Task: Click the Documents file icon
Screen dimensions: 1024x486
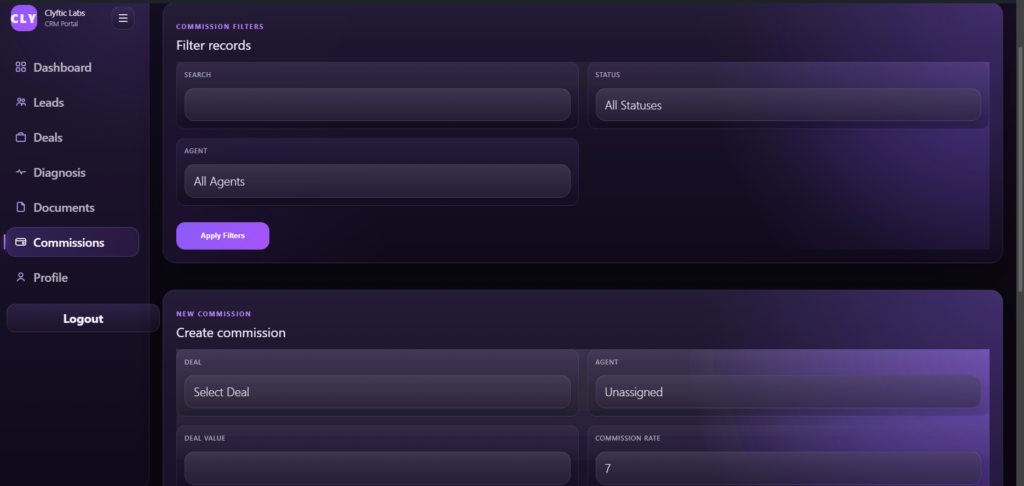Action: click(21, 207)
